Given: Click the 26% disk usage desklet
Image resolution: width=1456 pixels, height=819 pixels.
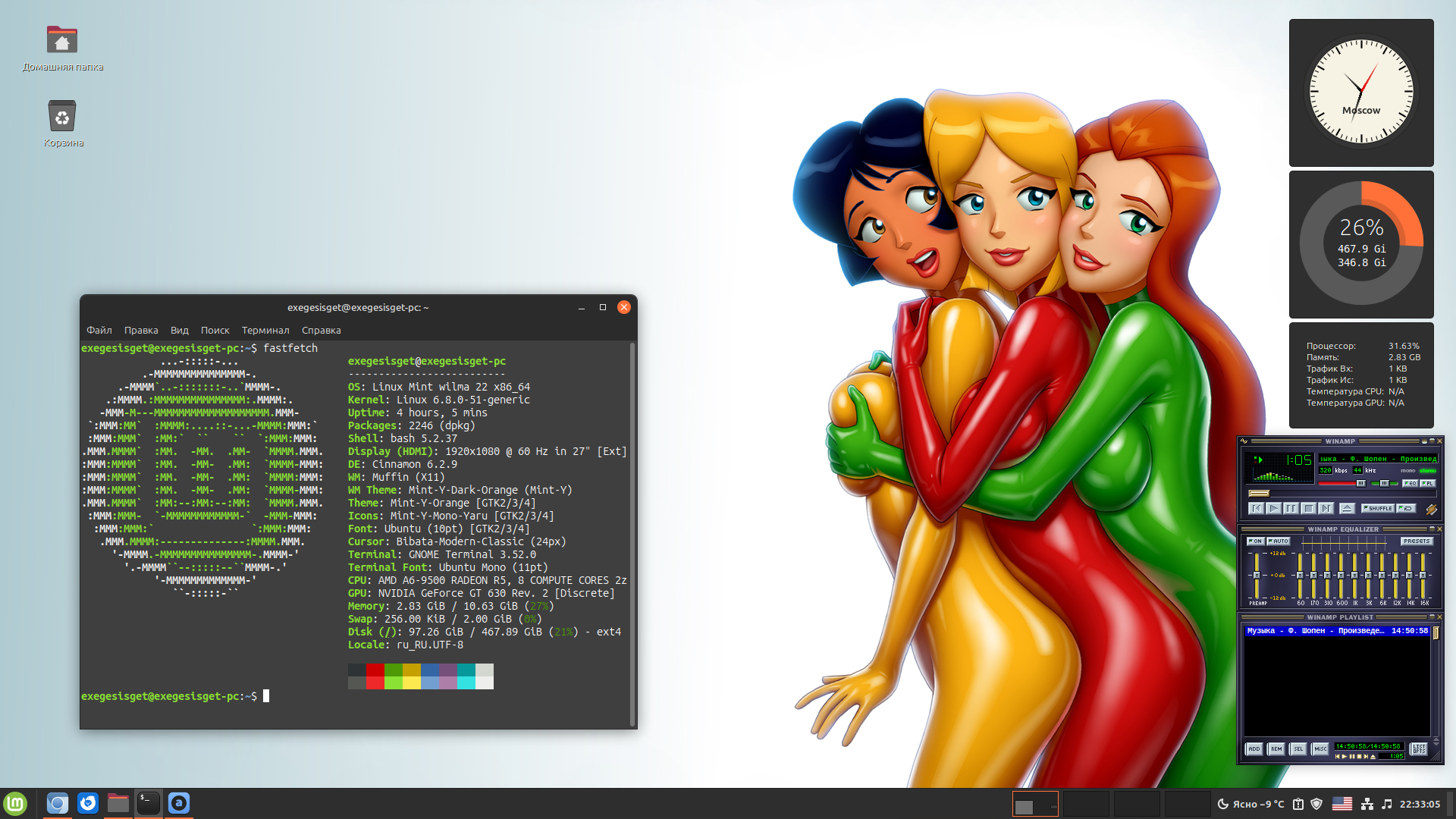Looking at the screenshot, I should click(1361, 244).
